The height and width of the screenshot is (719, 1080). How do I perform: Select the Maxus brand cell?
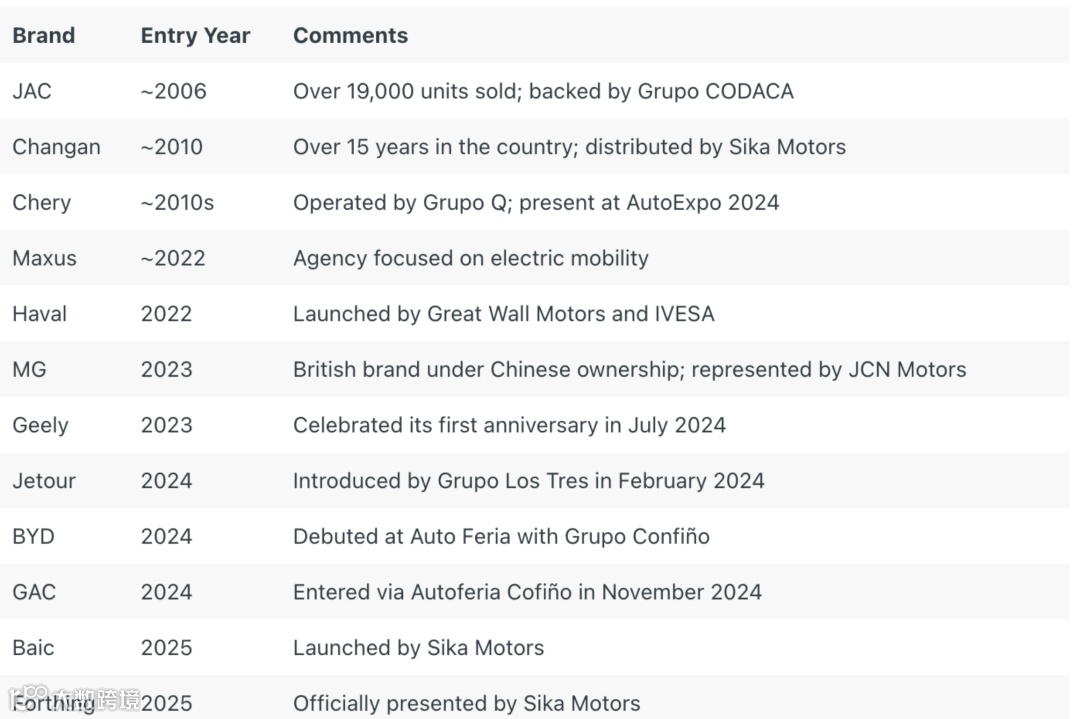coord(44,258)
